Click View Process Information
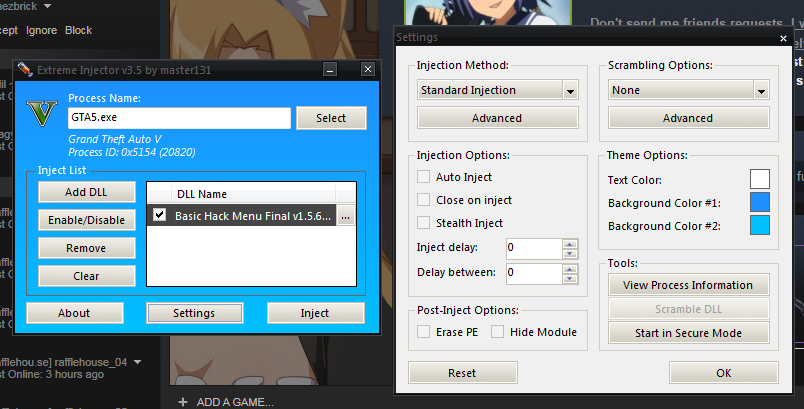This screenshot has height=409, width=804. click(689, 285)
